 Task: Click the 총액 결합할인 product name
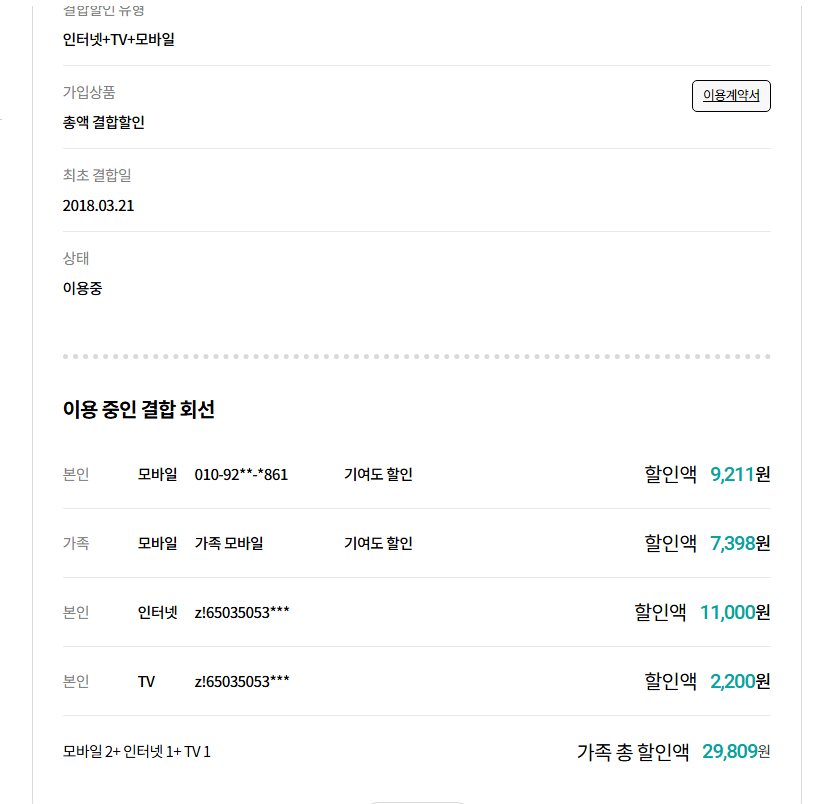104,123
